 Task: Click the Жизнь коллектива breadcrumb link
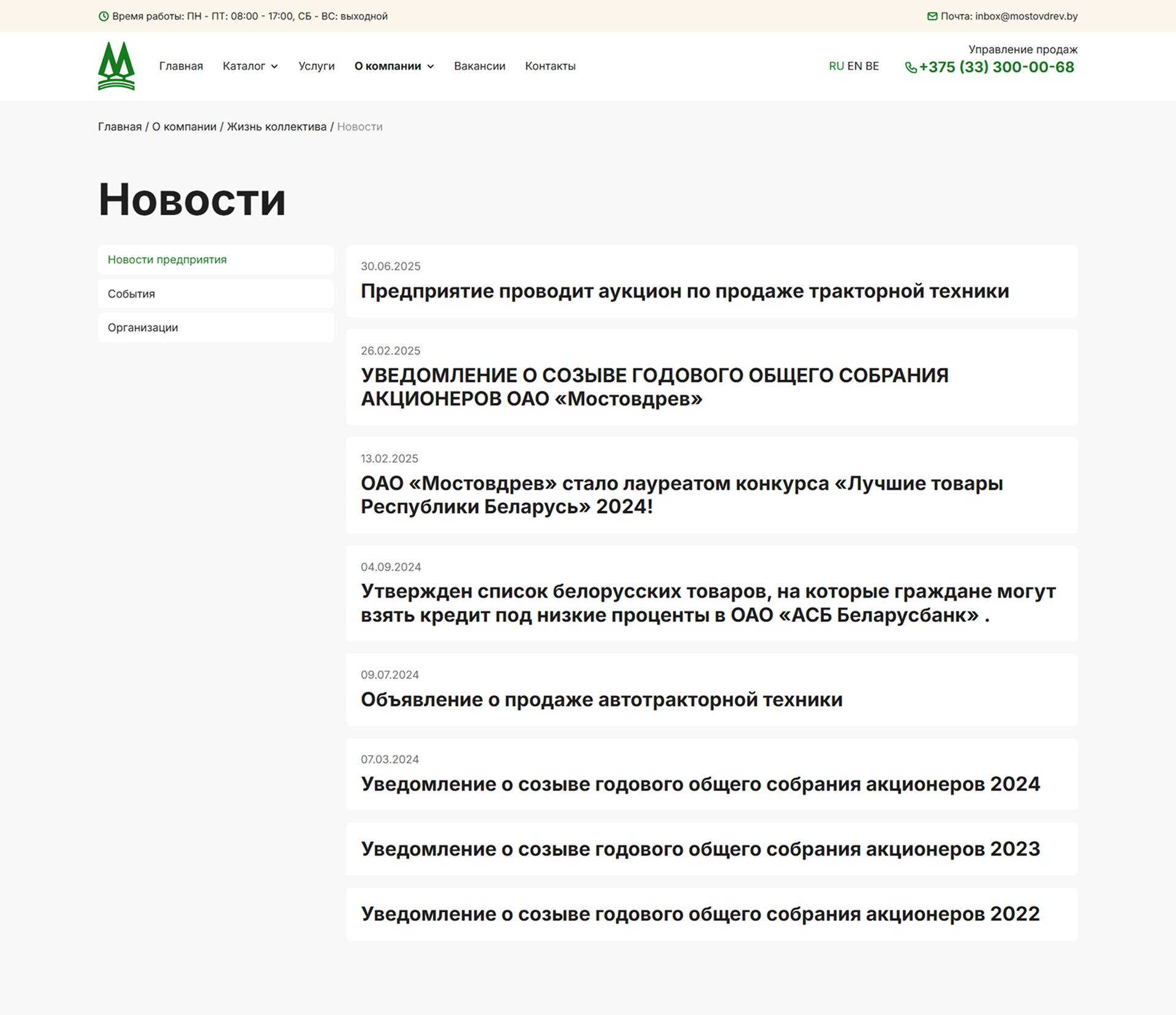pos(276,127)
